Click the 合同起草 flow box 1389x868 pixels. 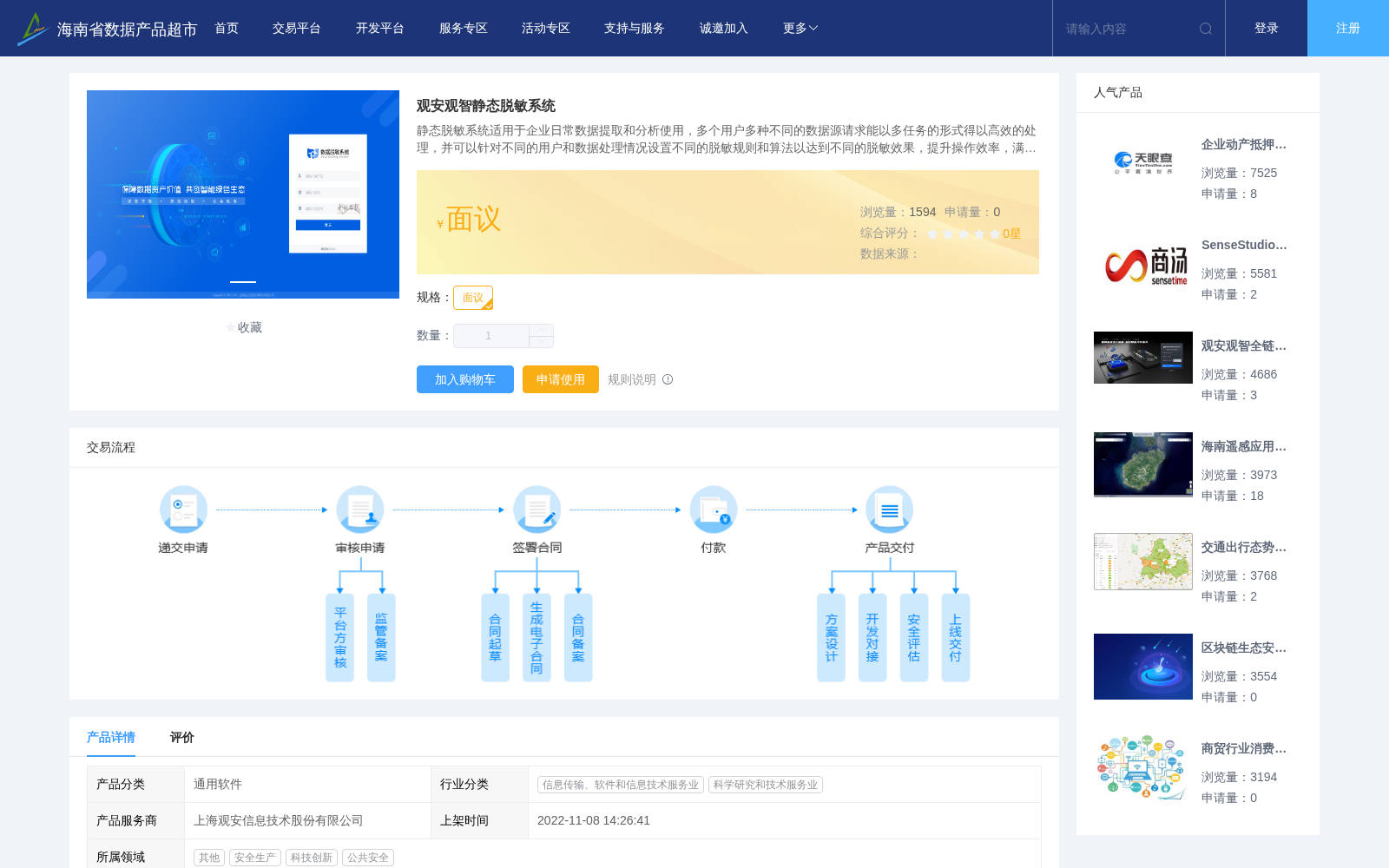coord(496,638)
